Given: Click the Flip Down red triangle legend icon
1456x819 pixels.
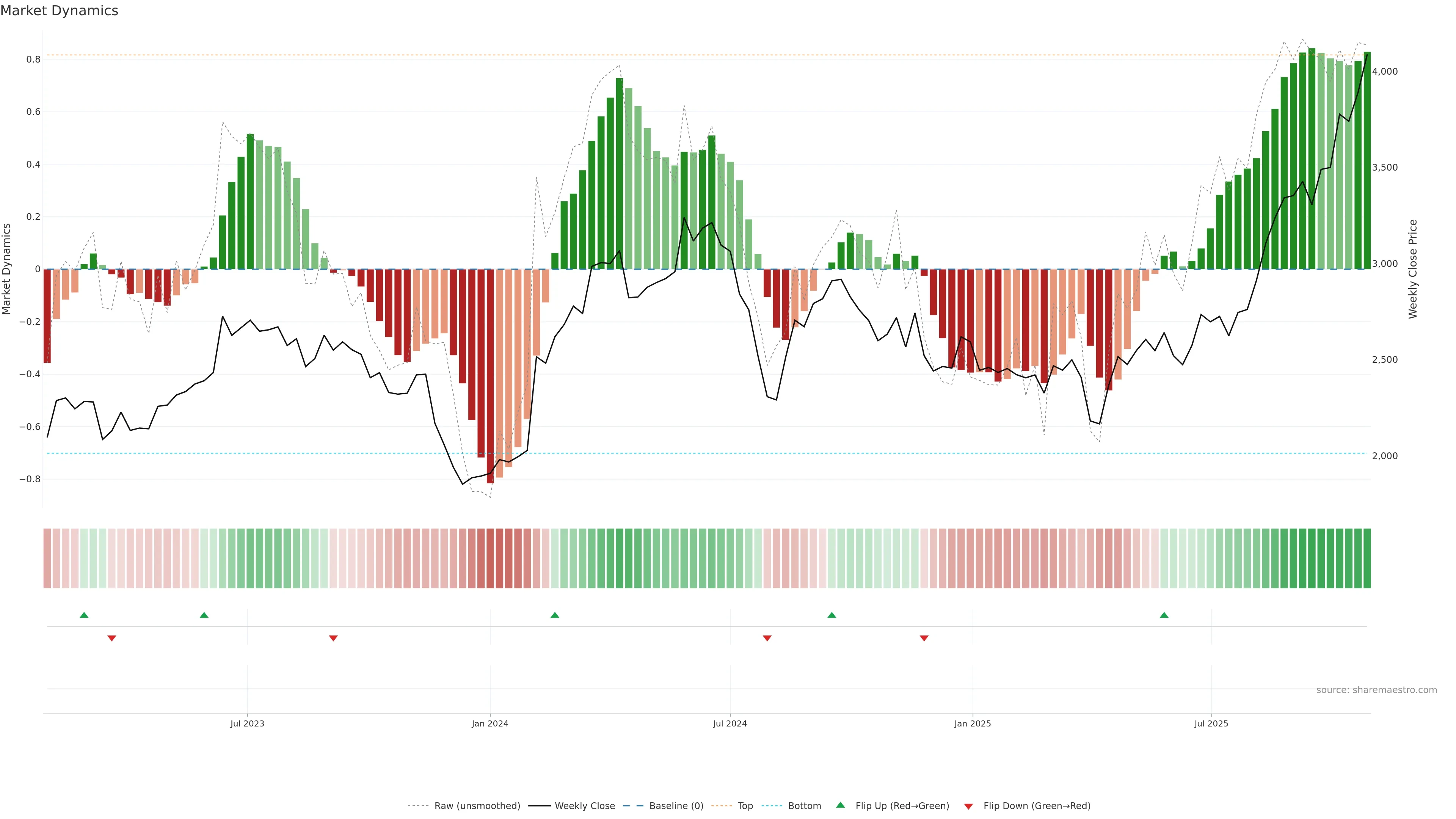Looking at the screenshot, I should (x=968, y=806).
